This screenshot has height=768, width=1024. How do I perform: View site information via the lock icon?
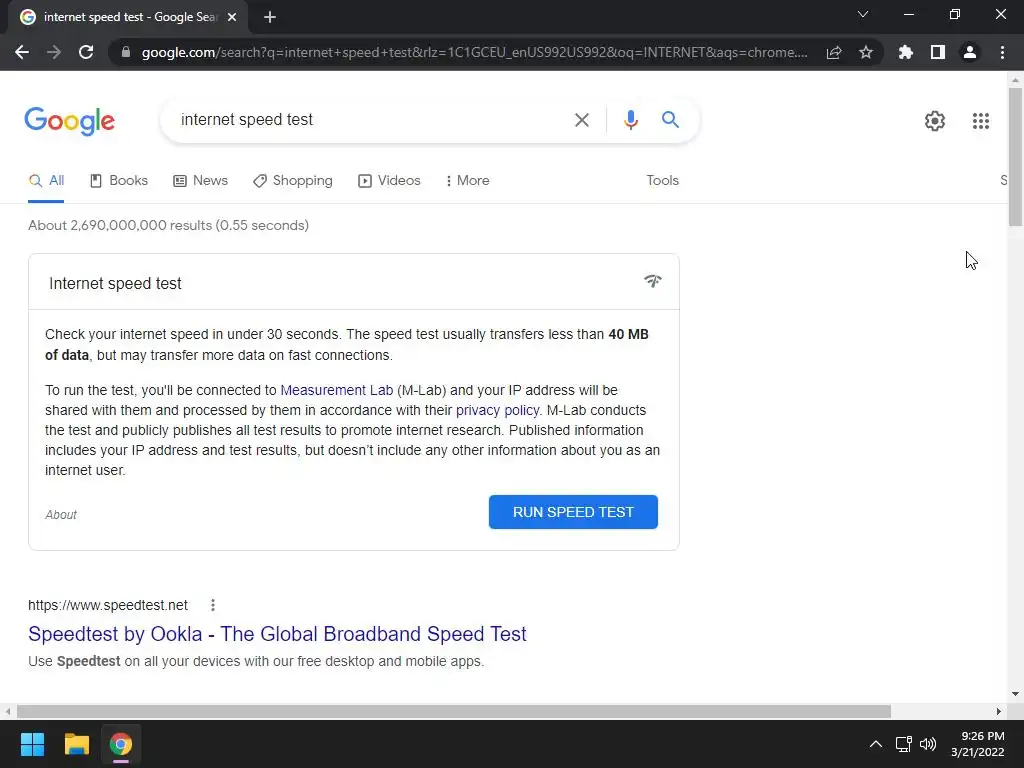[x=125, y=52]
